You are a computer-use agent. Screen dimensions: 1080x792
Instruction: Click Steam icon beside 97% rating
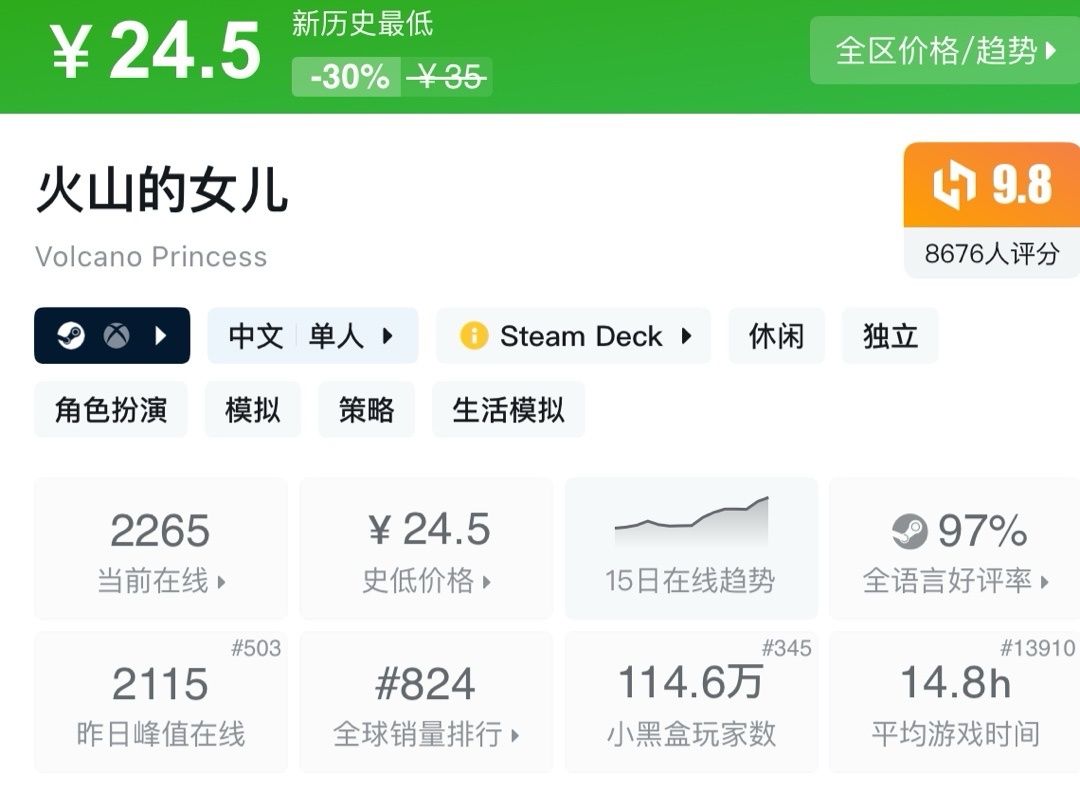[910, 531]
